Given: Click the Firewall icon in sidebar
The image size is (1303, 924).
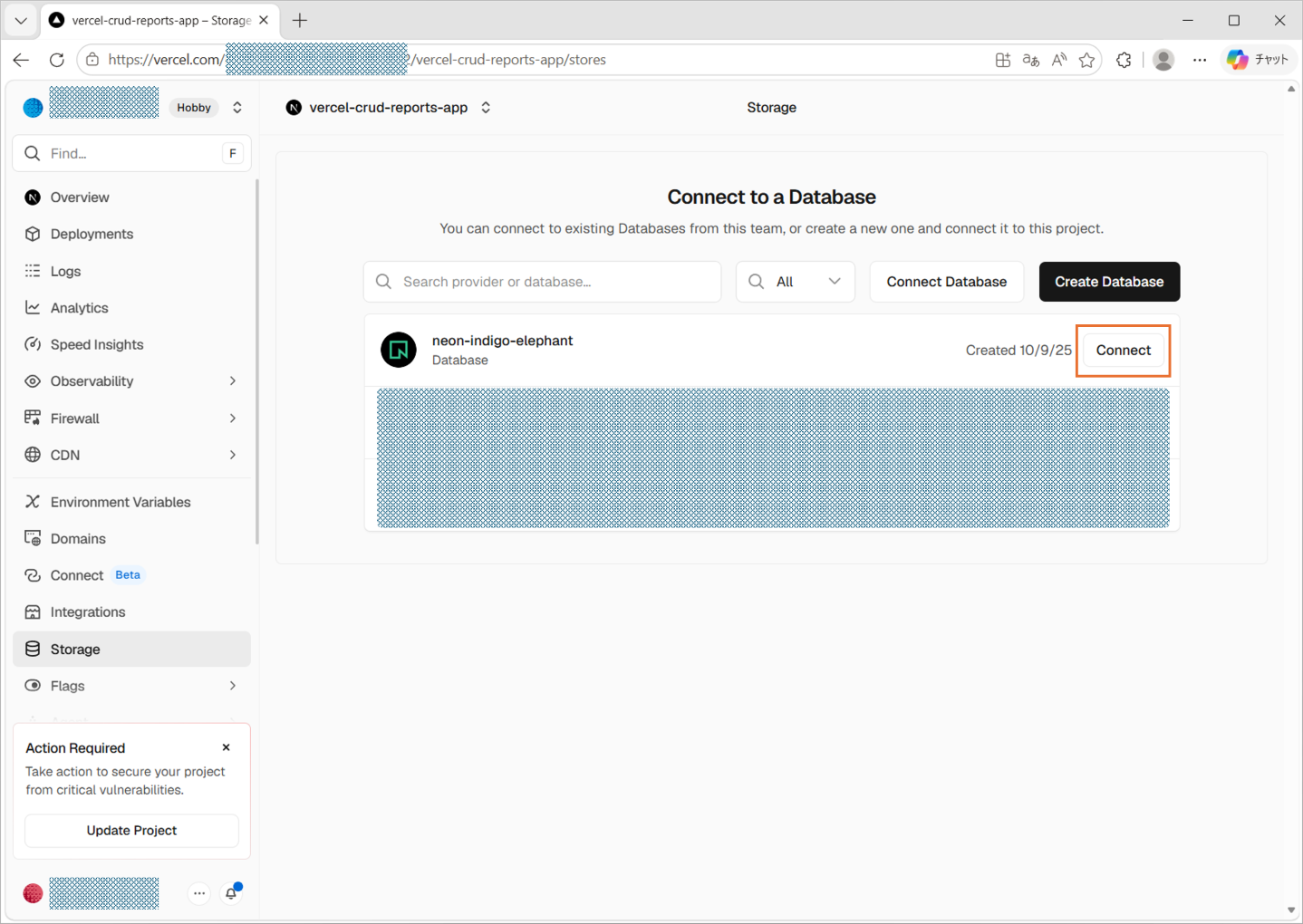Looking at the screenshot, I should pos(33,419).
